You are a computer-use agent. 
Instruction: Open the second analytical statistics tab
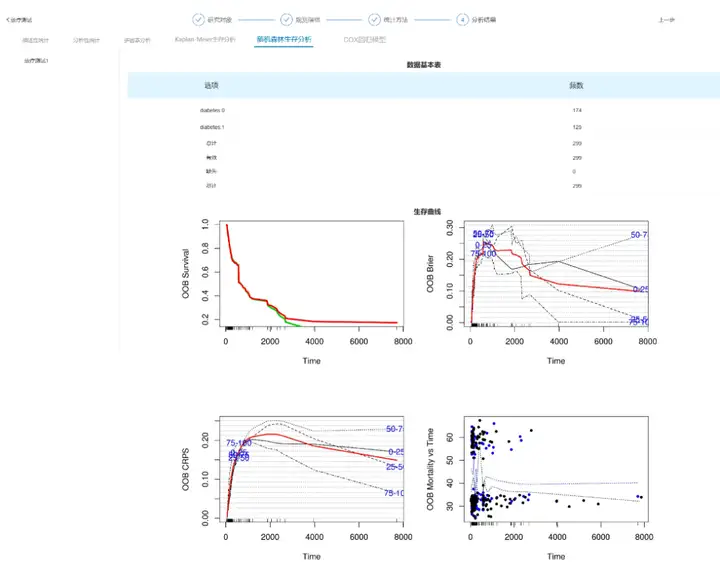click(86, 40)
